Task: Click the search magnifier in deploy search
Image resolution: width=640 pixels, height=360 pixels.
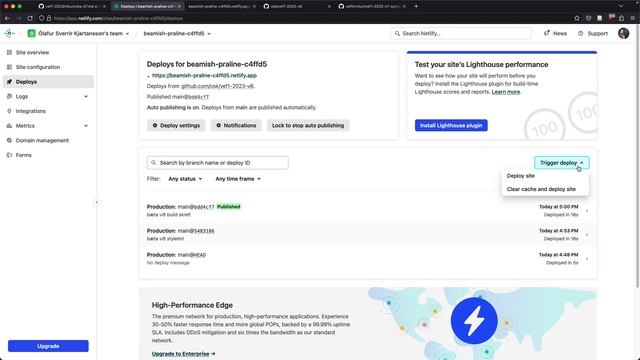Action: 153,162
